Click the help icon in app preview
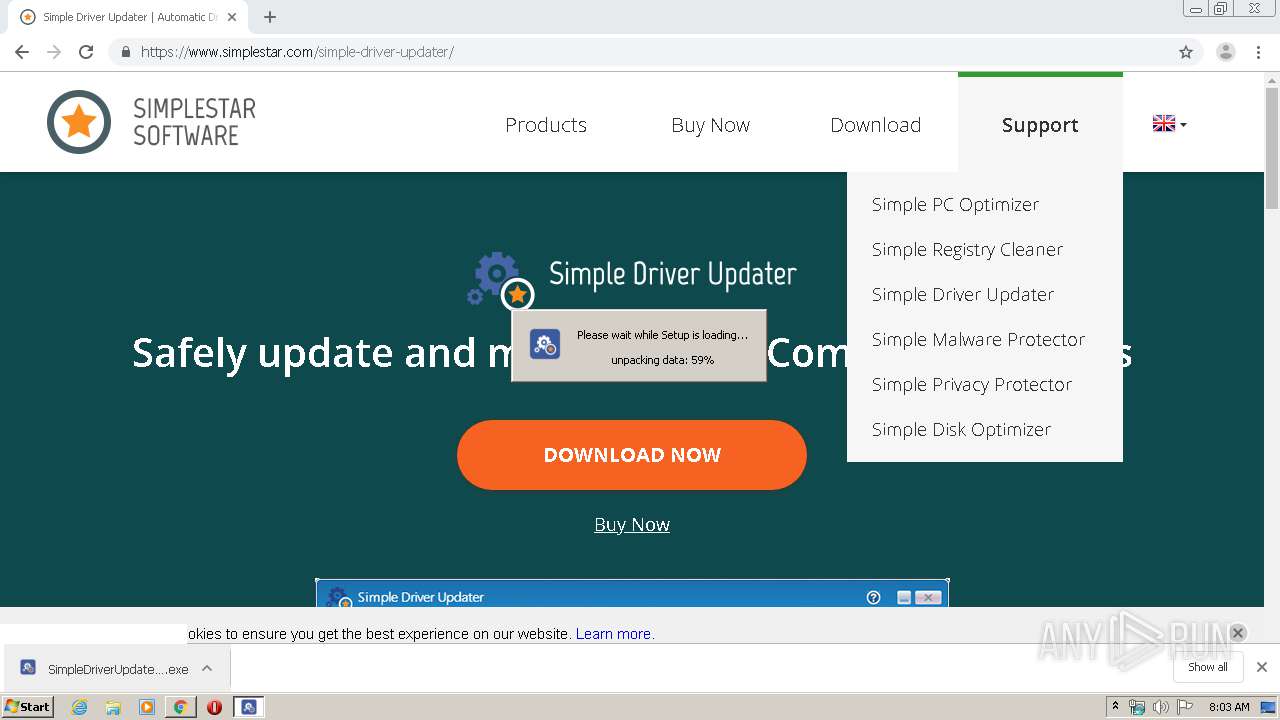1280x720 pixels. click(873, 597)
